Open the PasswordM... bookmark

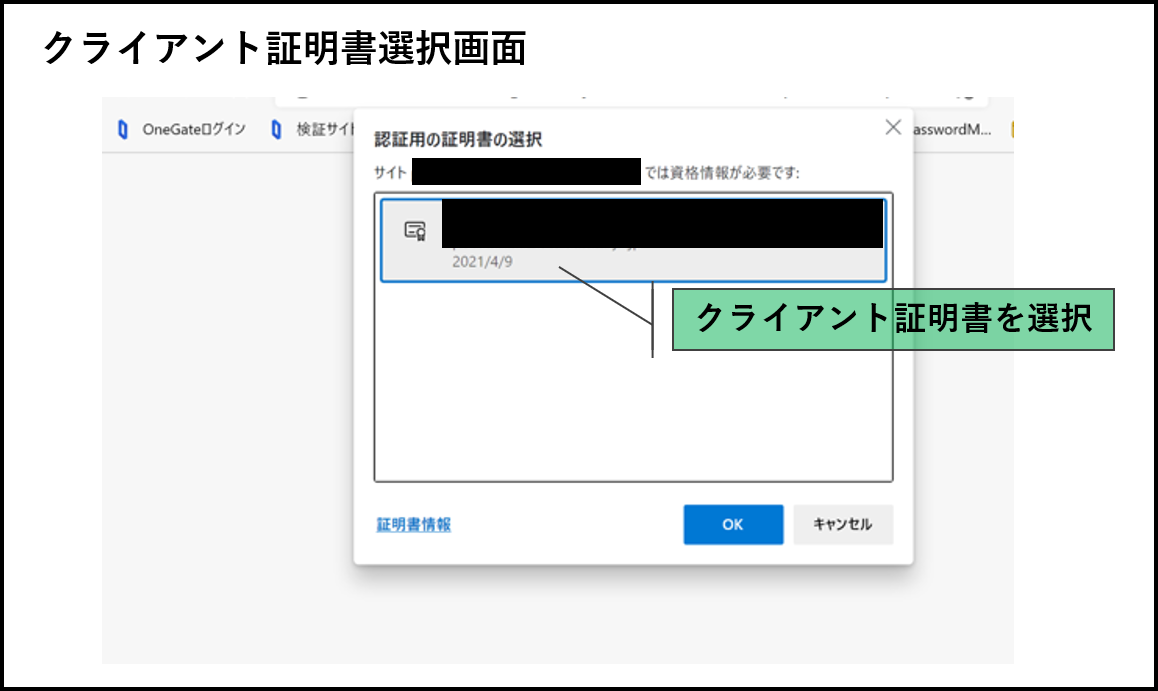[x=951, y=130]
